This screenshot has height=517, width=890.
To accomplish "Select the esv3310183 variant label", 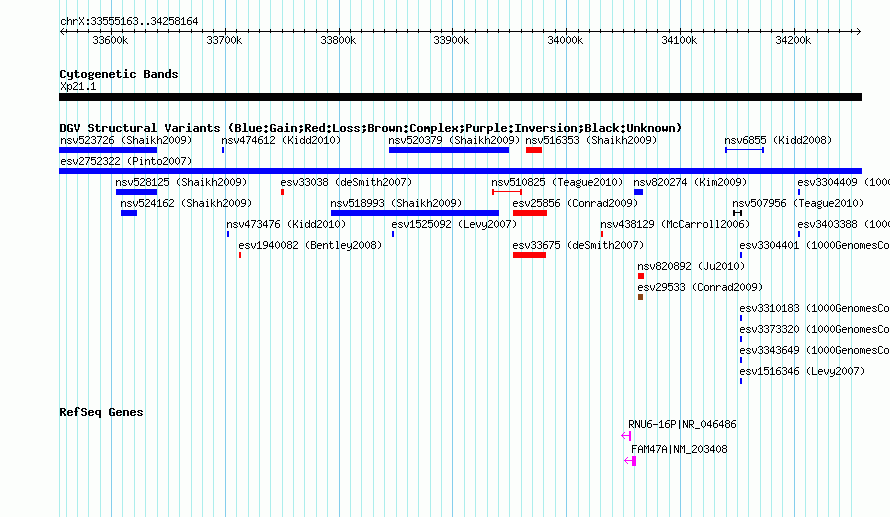I will click(815, 308).
